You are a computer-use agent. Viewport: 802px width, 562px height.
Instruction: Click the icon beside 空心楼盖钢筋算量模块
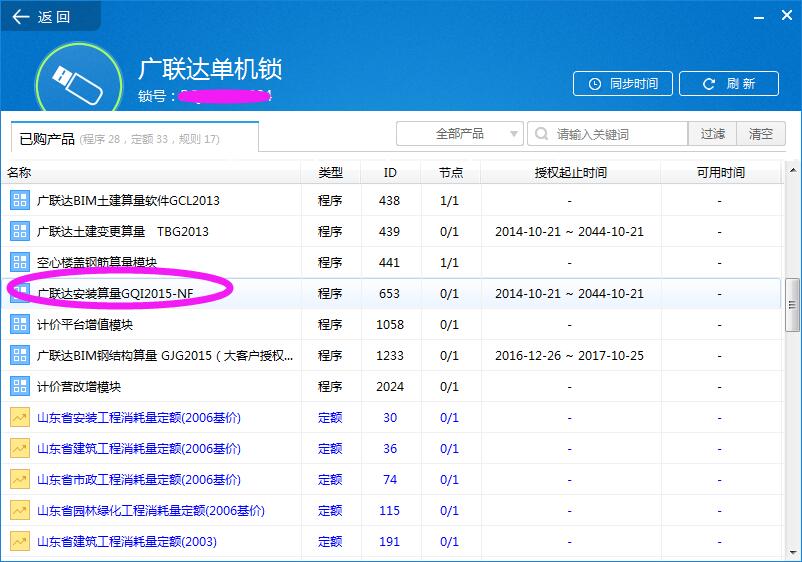(20, 262)
